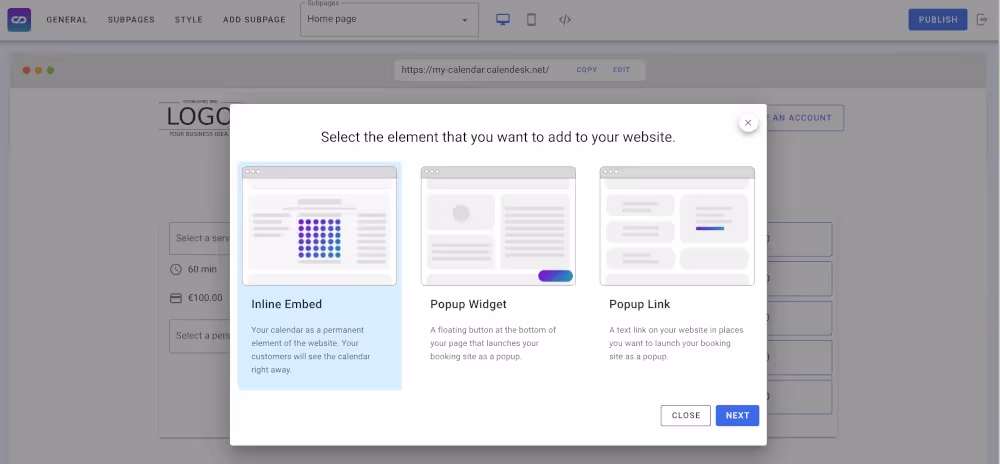
Task: Click EDIT next to the URL
Action: [621, 70]
